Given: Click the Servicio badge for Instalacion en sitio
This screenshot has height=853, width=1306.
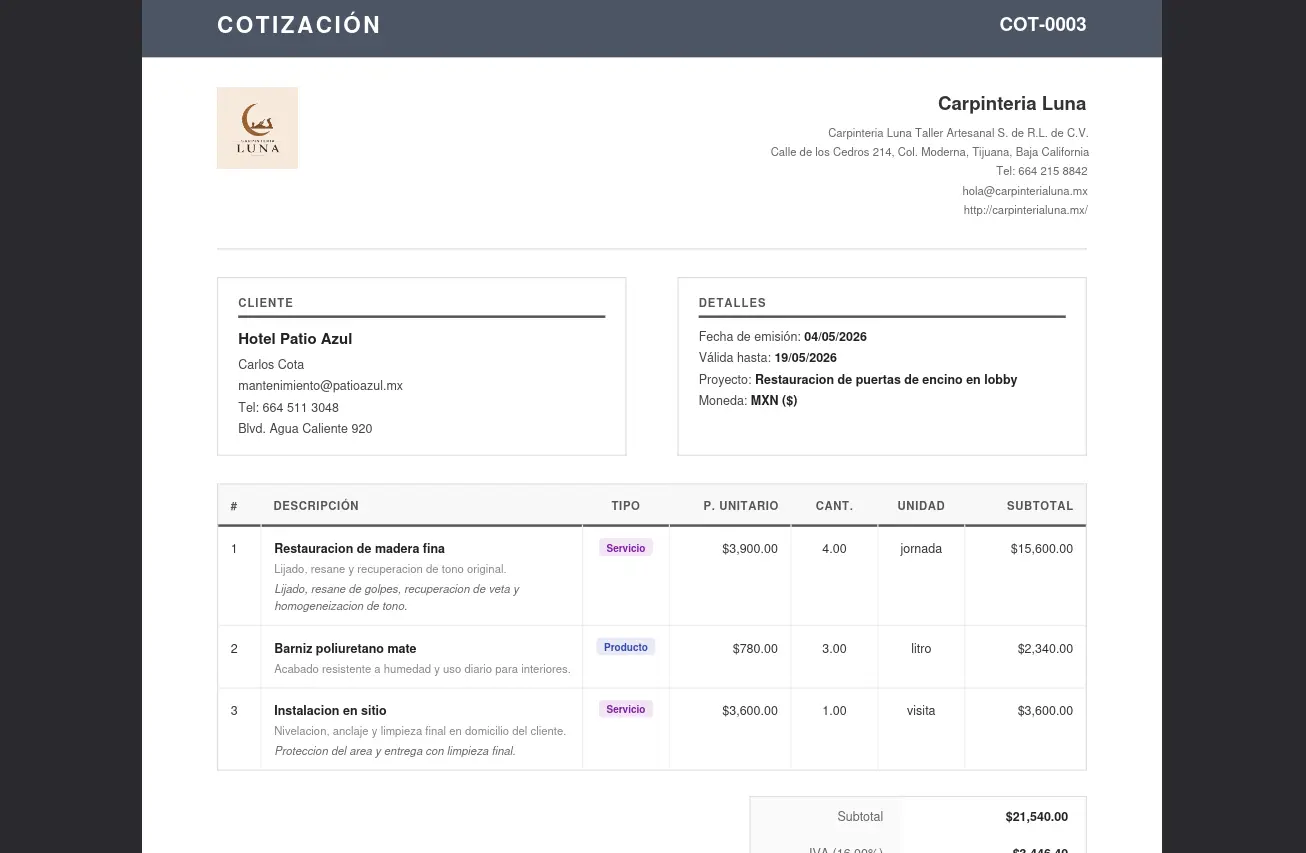Looking at the screenshot, I should click(626, 709).
